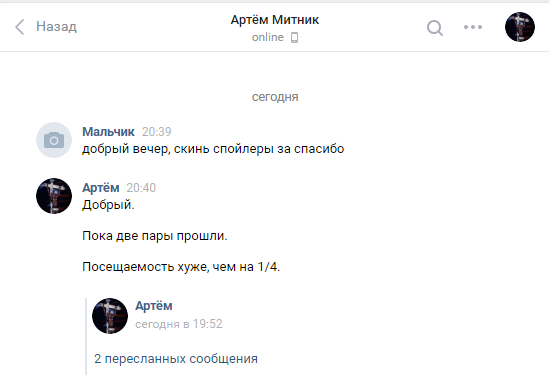Screen dimensions: 549x385
Task: Click Артём's avatar in the forwarded message
Action: pyautogui.click(x=110, y=316)
